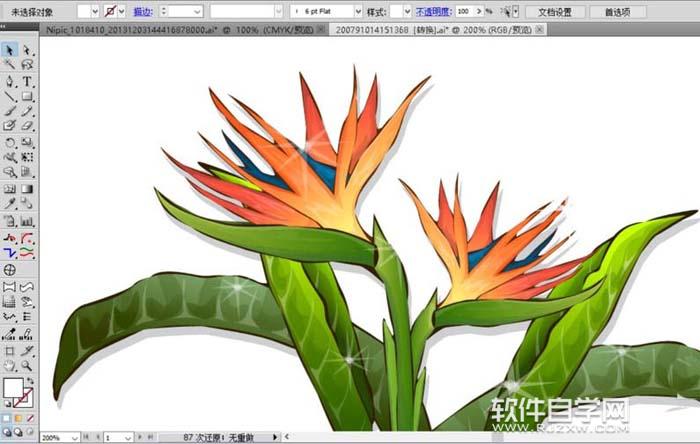Select the Symbol Sprayer tool
The width and height of the screenshot is (700, 444).
pyautogui.click(x=9, y=221)
